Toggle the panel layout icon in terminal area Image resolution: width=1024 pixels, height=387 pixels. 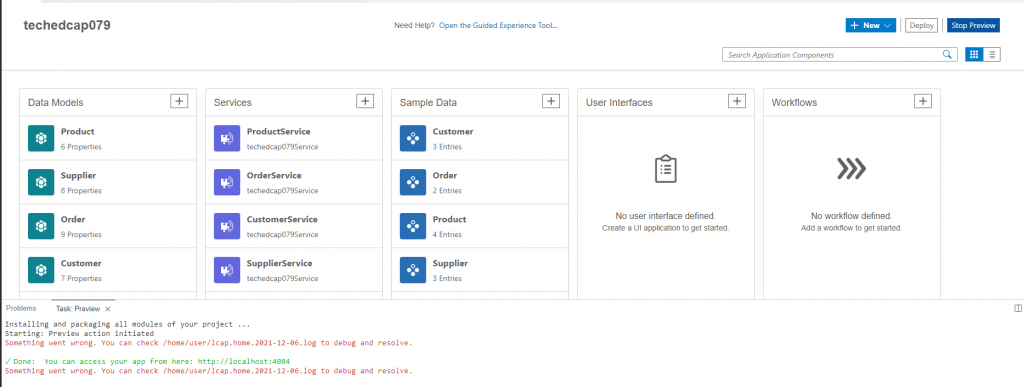1017,308
